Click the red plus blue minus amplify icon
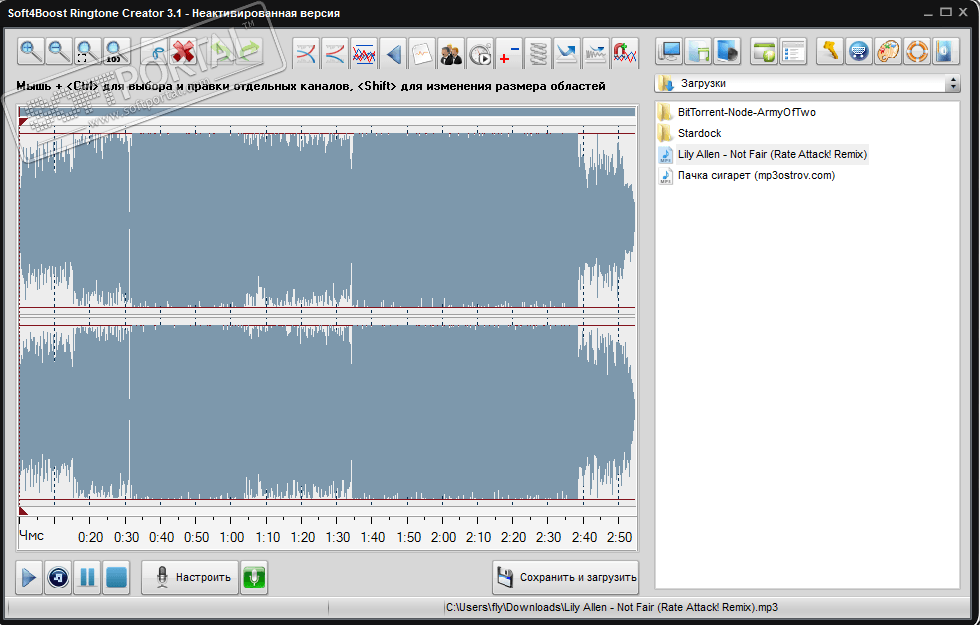 pos(509,53)
